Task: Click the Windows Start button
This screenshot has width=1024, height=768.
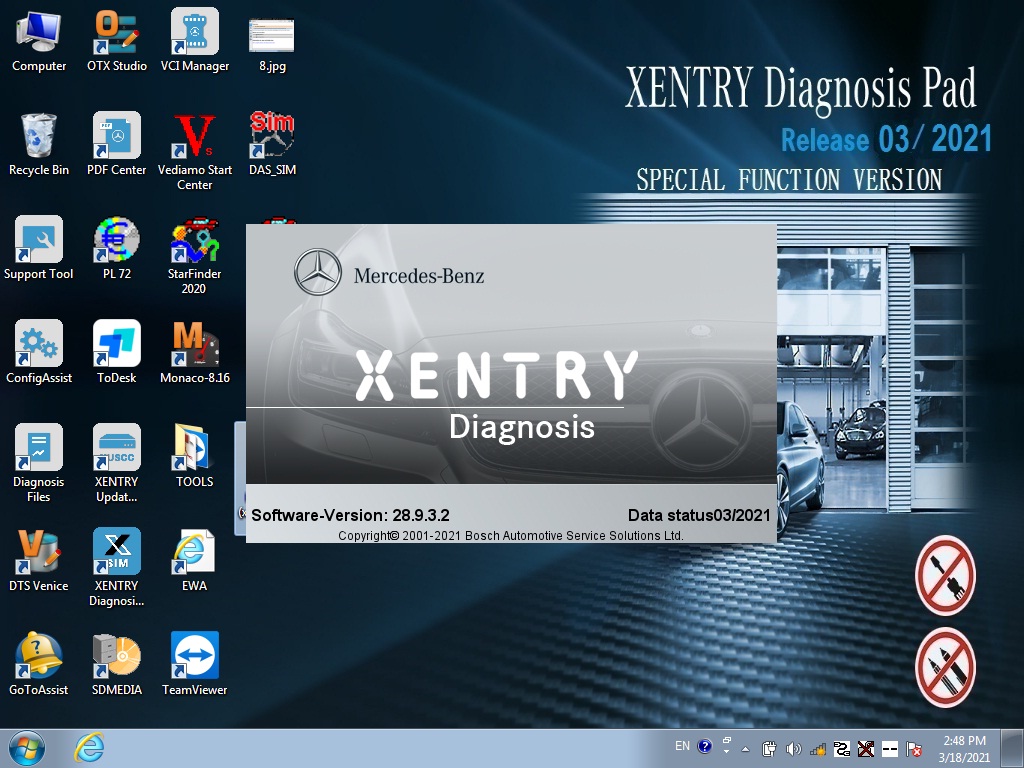Action: [x=26, y=747]
